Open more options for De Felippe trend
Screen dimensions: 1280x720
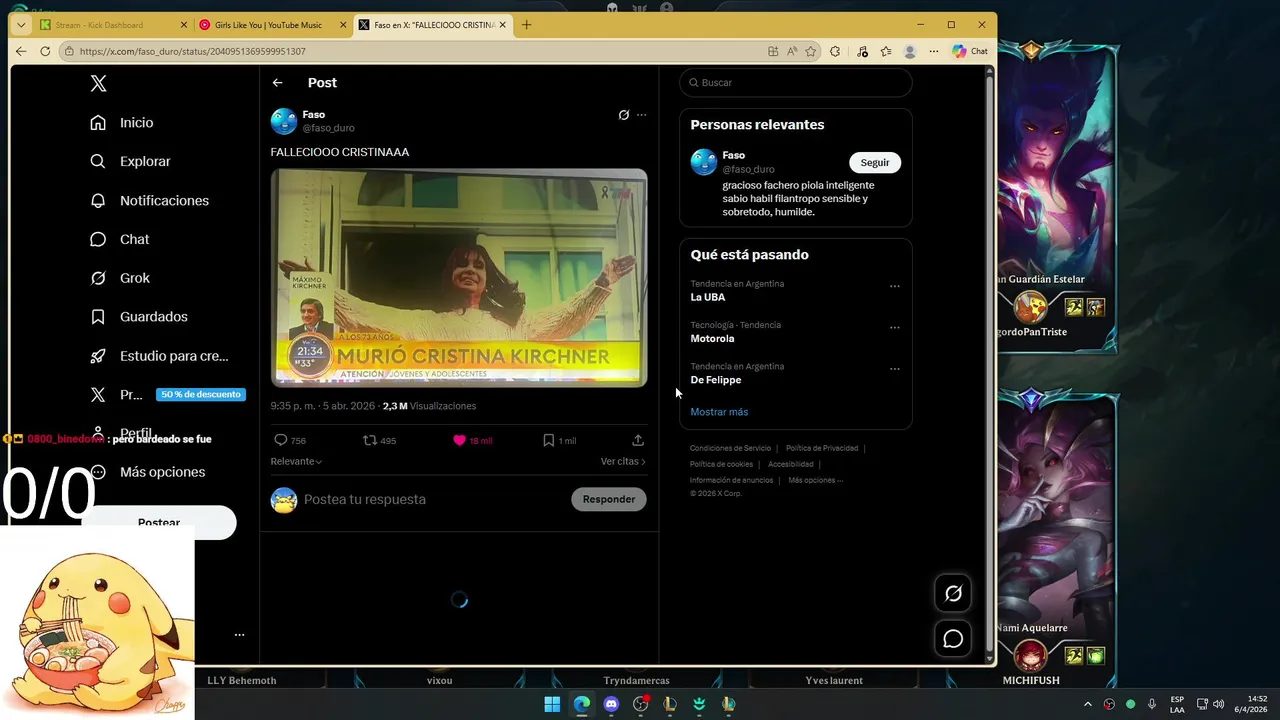pyautogui.click(x=895, y=369)
